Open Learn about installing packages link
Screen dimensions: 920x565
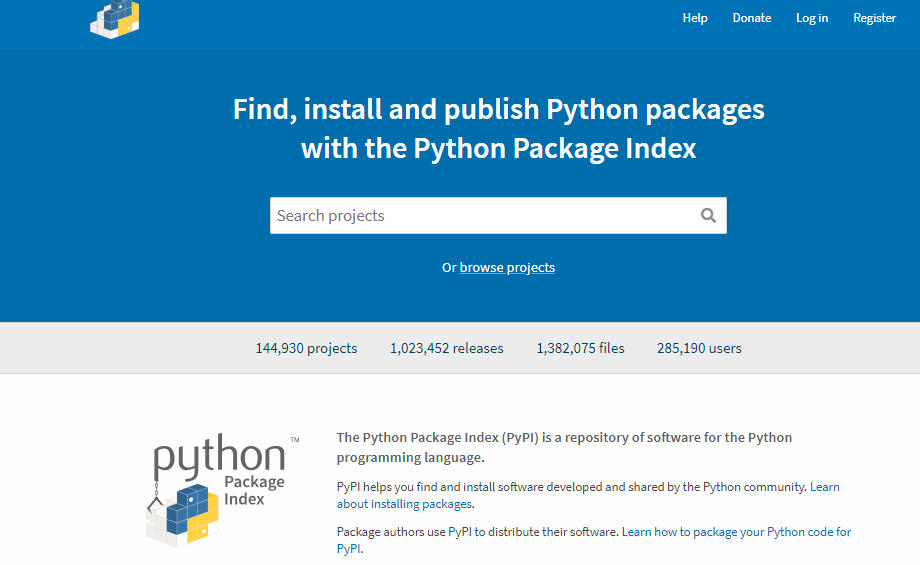click(588, 495)
